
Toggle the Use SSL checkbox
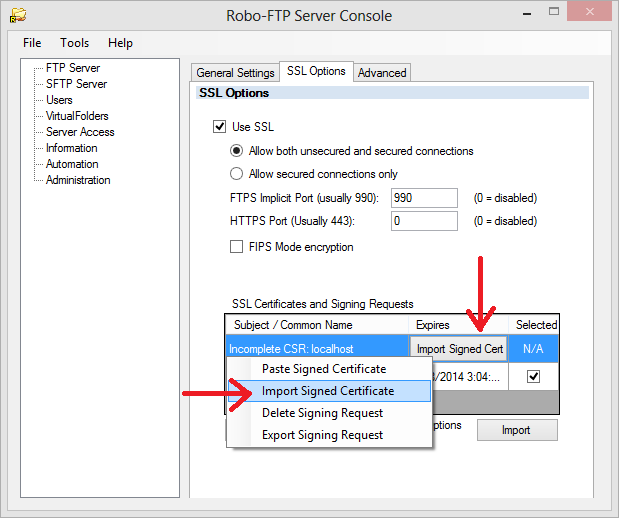[219, 127]
